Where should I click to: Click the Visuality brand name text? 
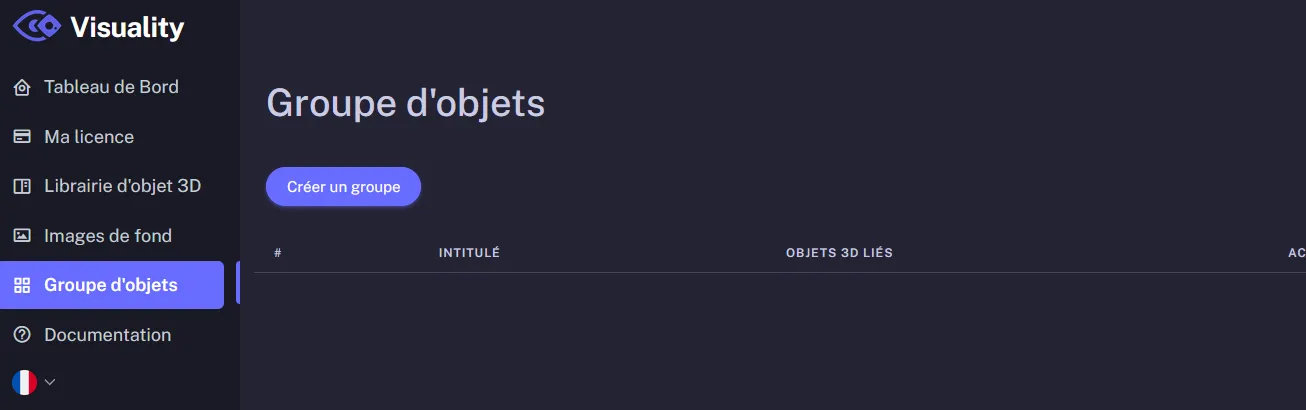[x=127, y=27]
